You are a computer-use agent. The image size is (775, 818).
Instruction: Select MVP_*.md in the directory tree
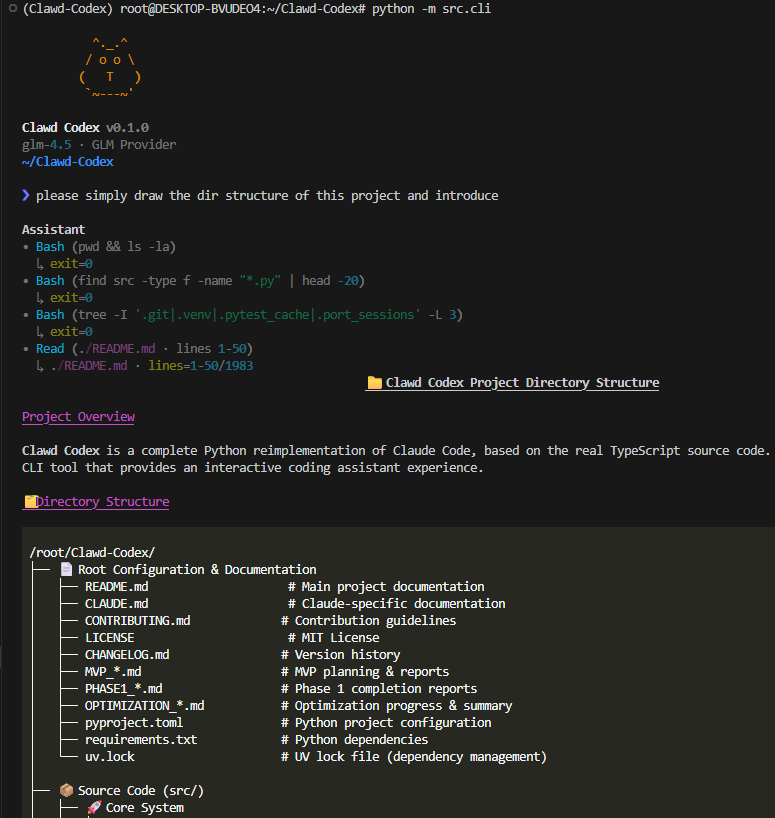pos(113,671)
